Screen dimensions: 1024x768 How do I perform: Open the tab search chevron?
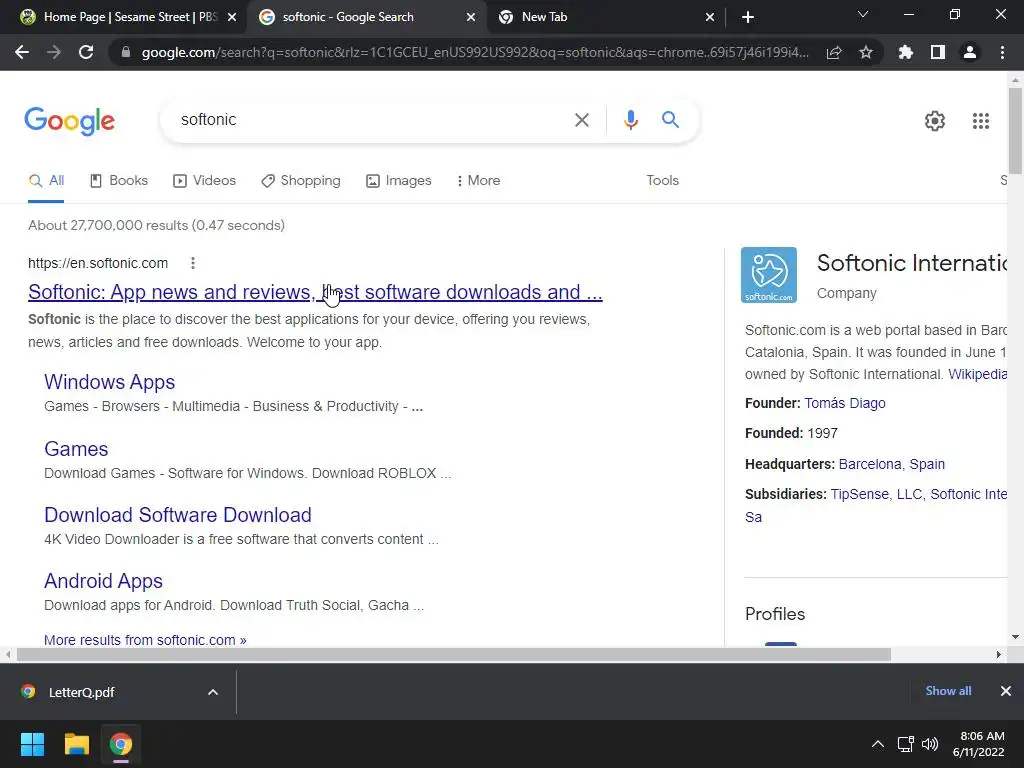863,14
